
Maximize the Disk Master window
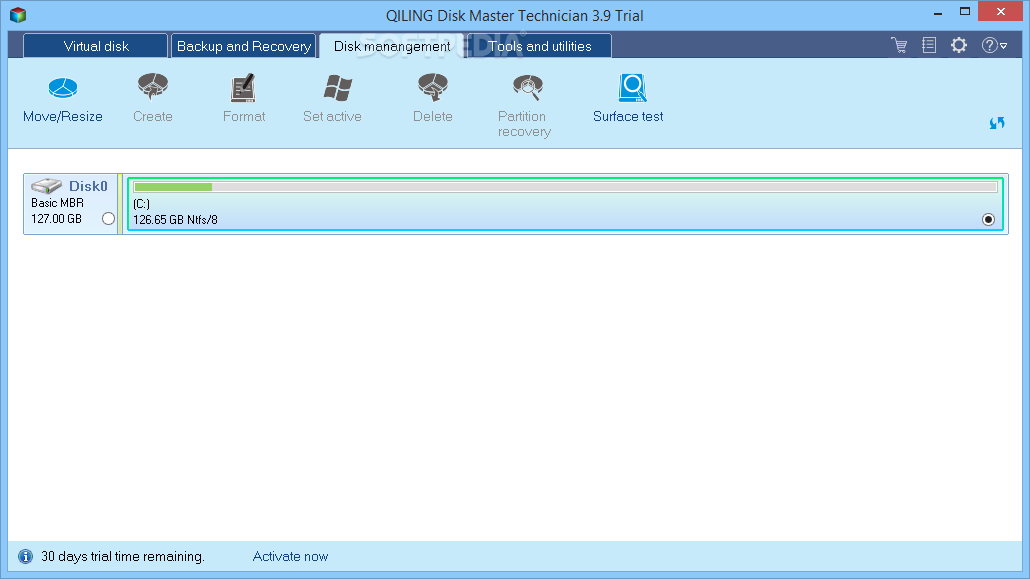click(x=965, y=12)
